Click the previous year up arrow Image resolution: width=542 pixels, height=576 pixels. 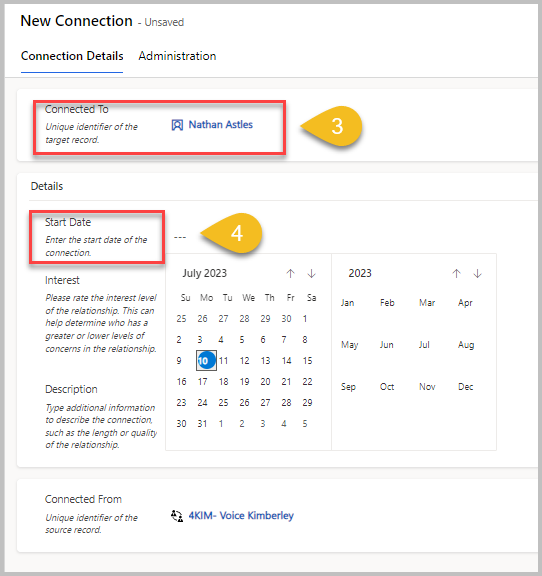[456, 273]
